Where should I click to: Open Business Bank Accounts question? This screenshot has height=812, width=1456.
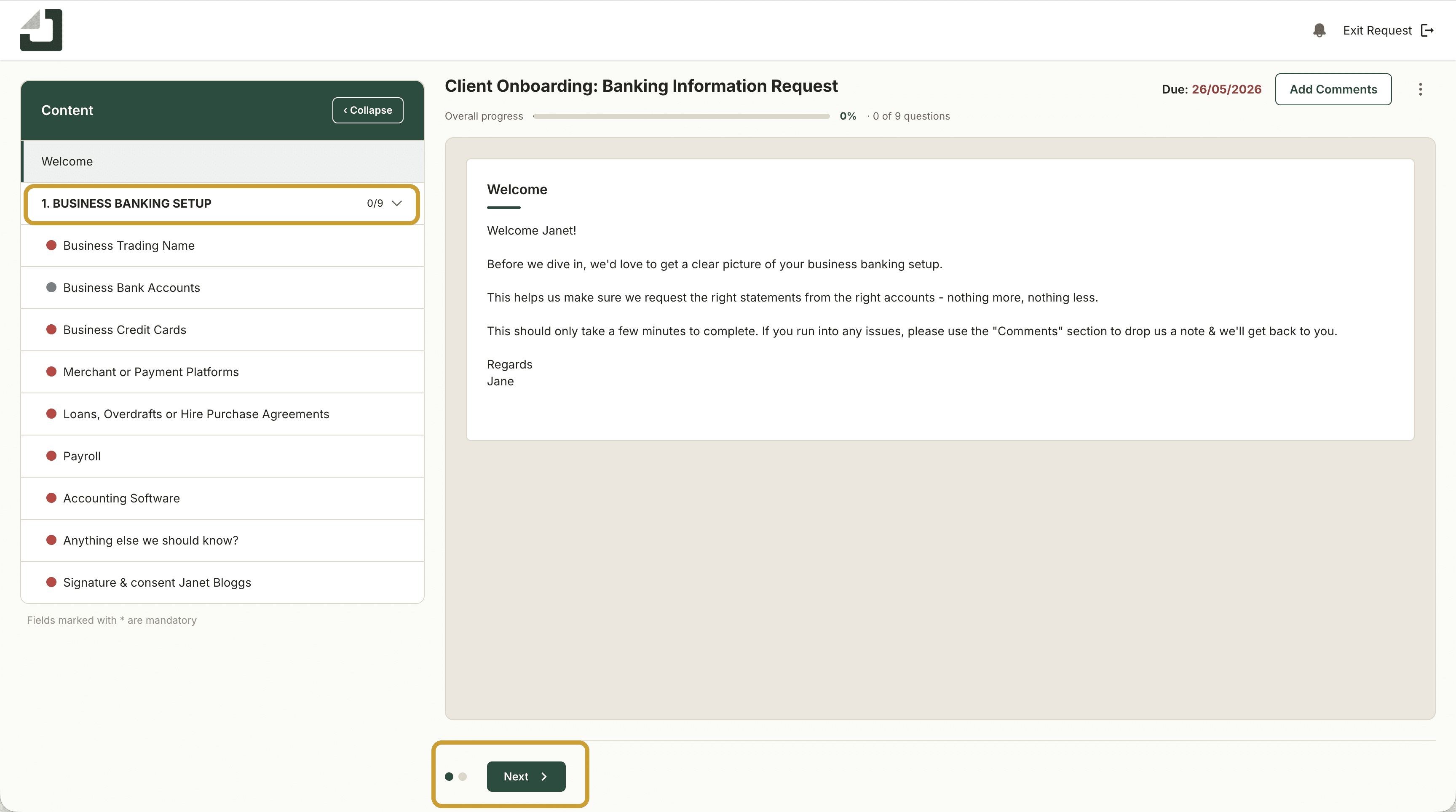coord(223,288)
